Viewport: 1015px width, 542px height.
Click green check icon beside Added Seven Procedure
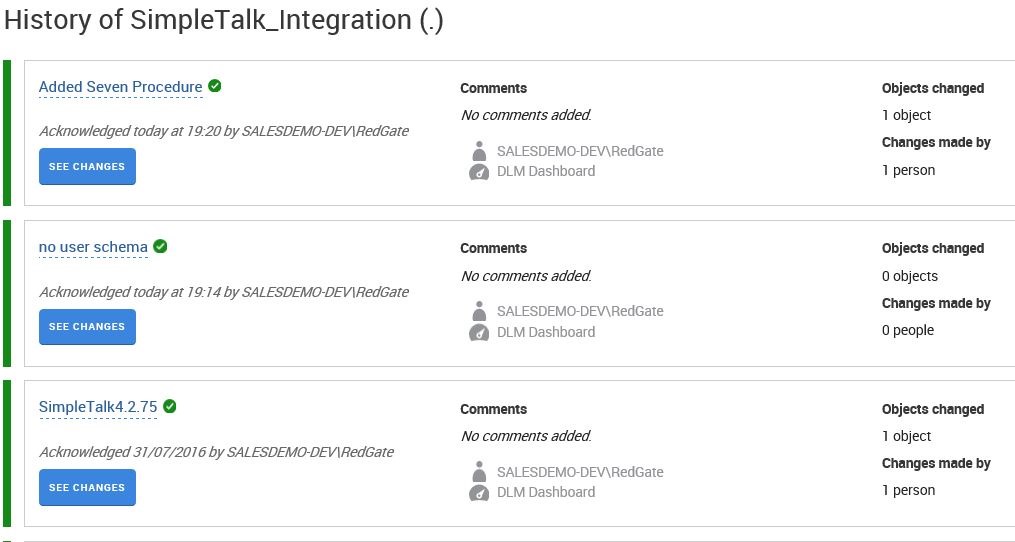(x=215, y=86)
